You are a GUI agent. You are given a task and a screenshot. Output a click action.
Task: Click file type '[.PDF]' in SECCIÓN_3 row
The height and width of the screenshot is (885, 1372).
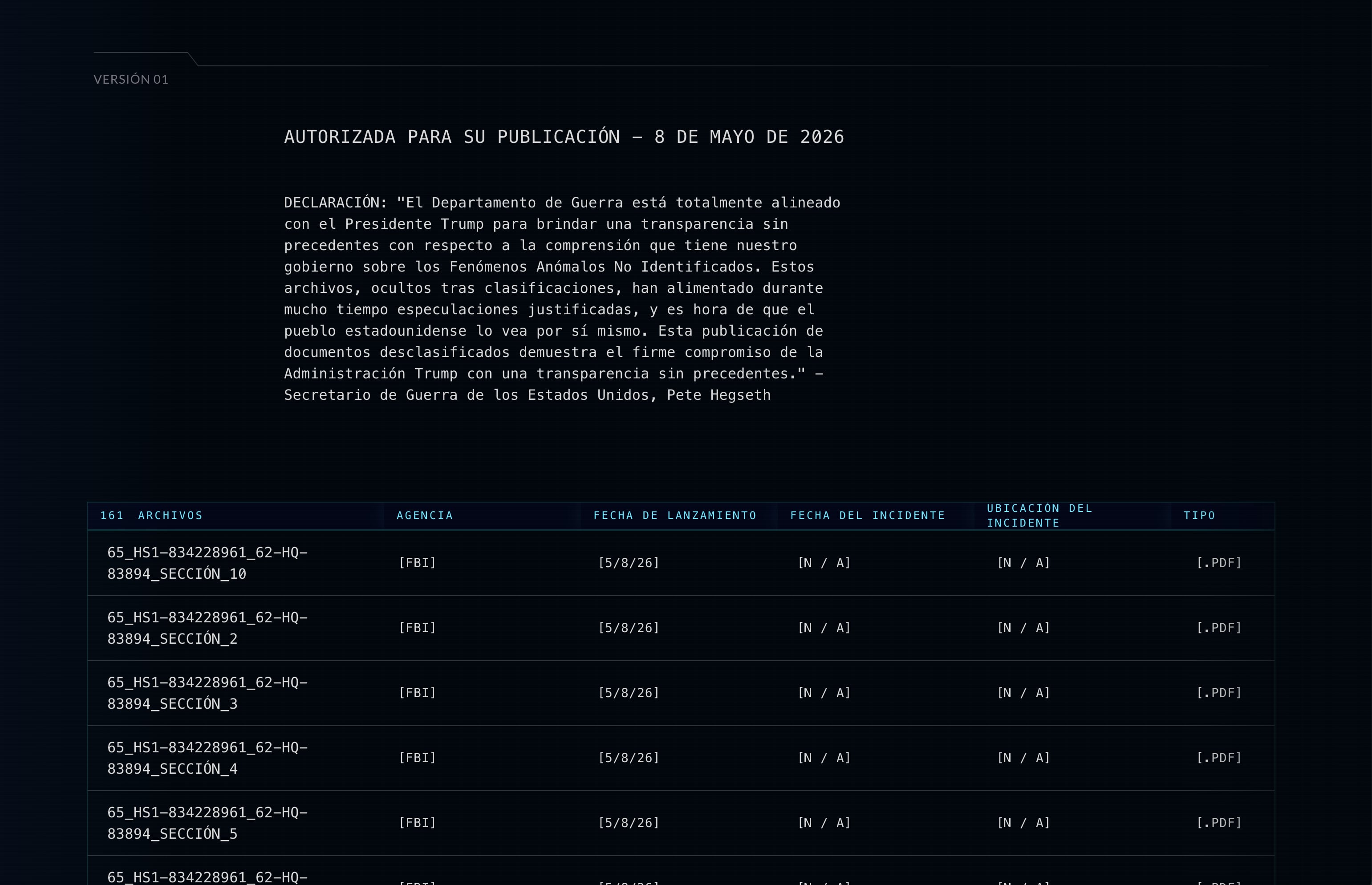coord(1219,693)
